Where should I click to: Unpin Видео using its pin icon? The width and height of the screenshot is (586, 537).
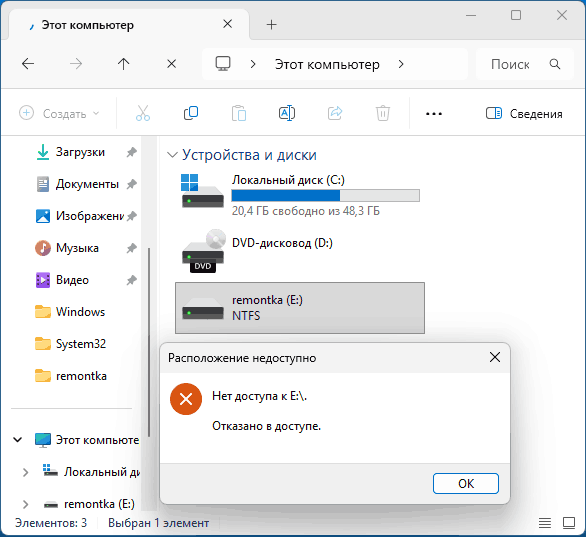132,280
